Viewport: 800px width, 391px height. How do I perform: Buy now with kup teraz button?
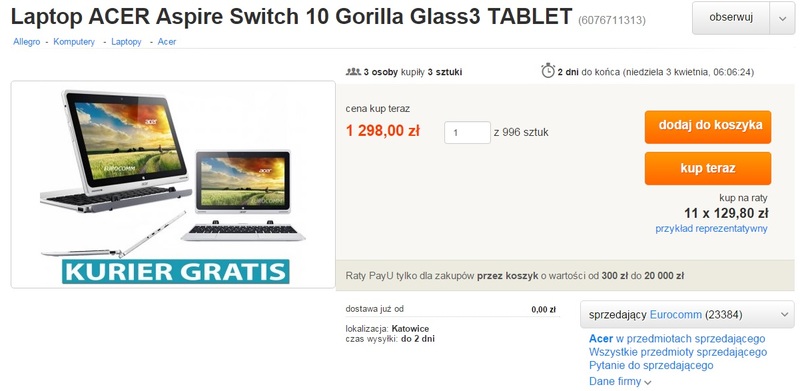coord(708,168)
